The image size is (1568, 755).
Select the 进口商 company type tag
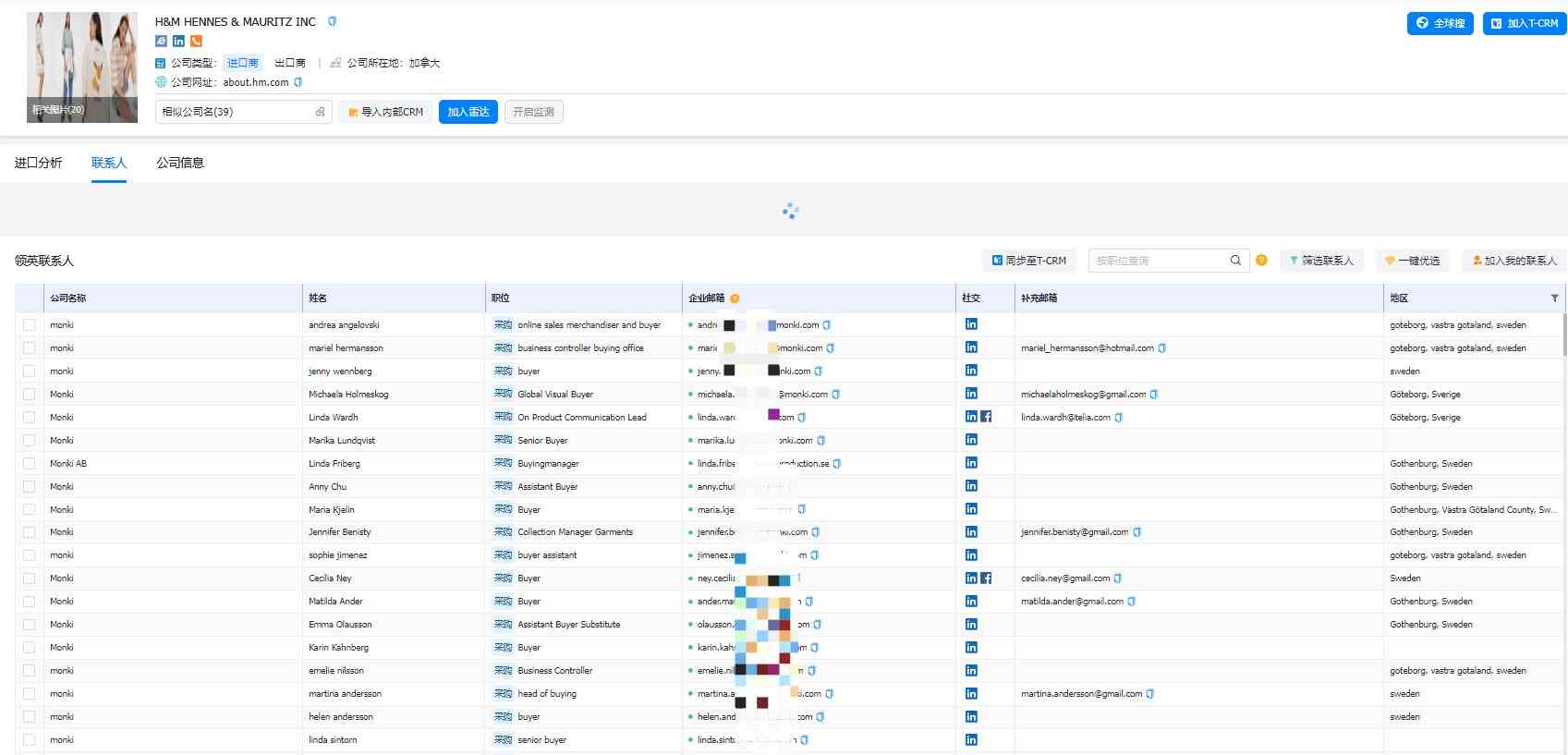tap(243, 63)
